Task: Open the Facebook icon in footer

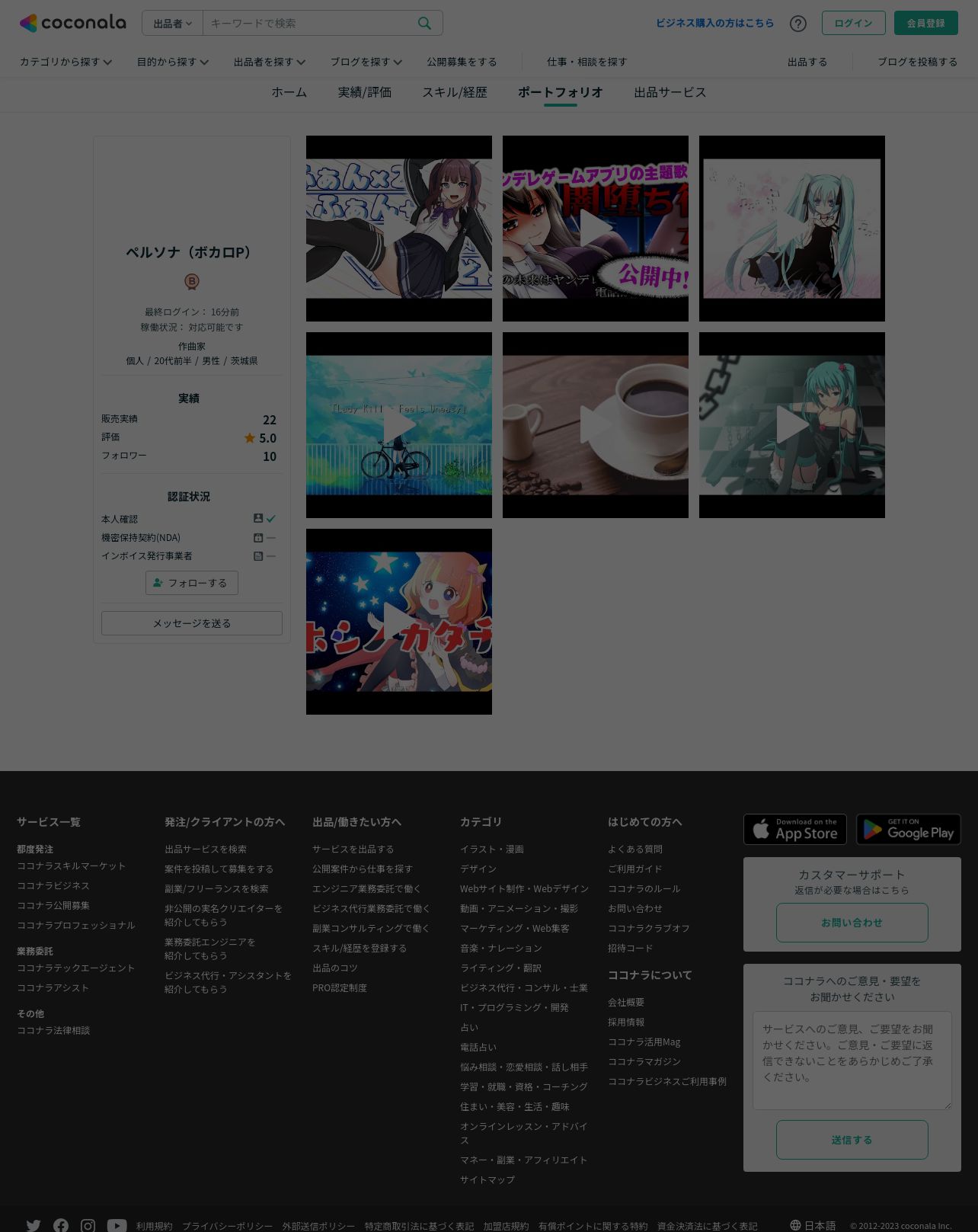Action: pyautogui.click(x=61, y=1226)
